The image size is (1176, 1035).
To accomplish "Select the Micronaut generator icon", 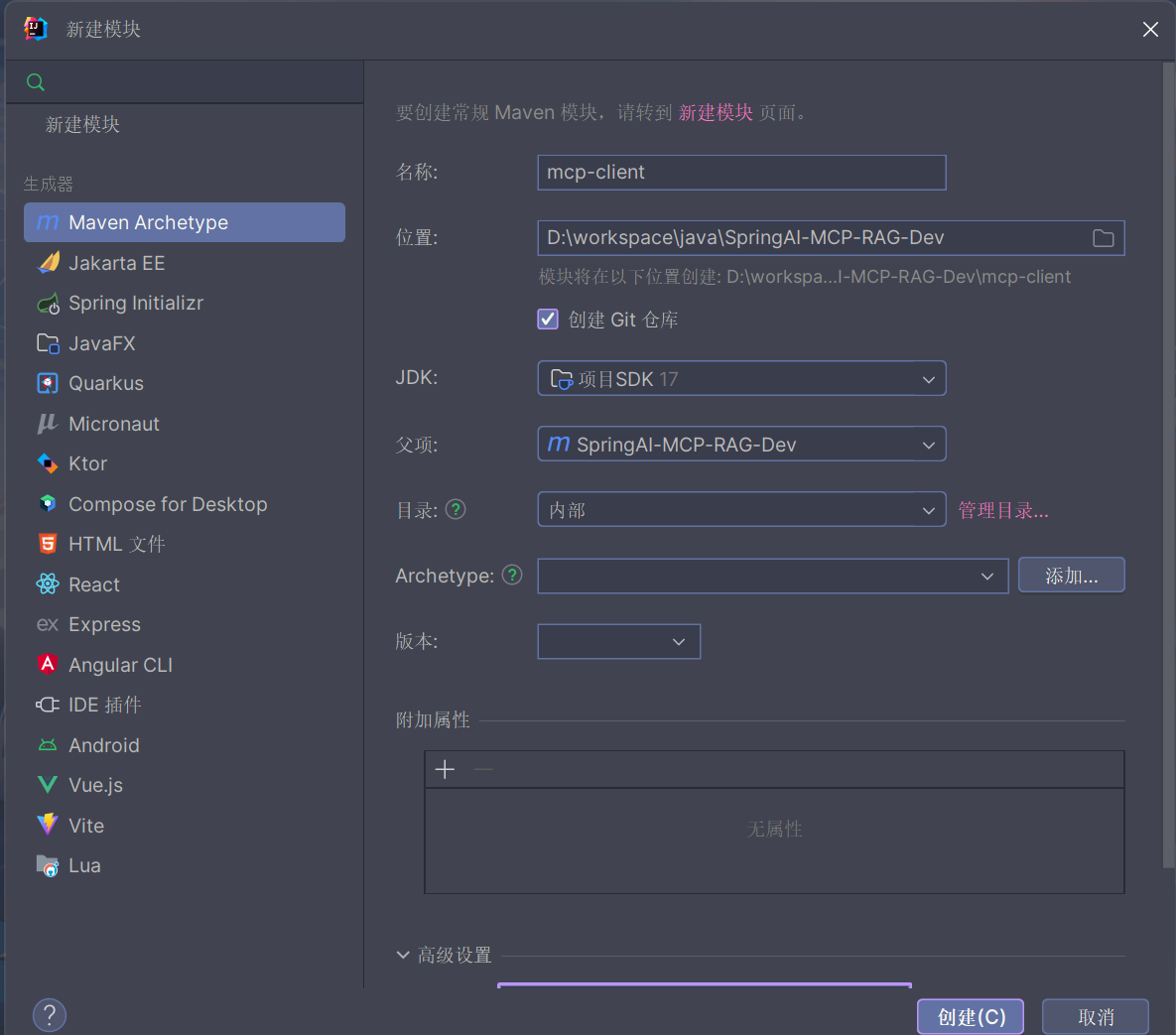I will (x=48, y=424).
